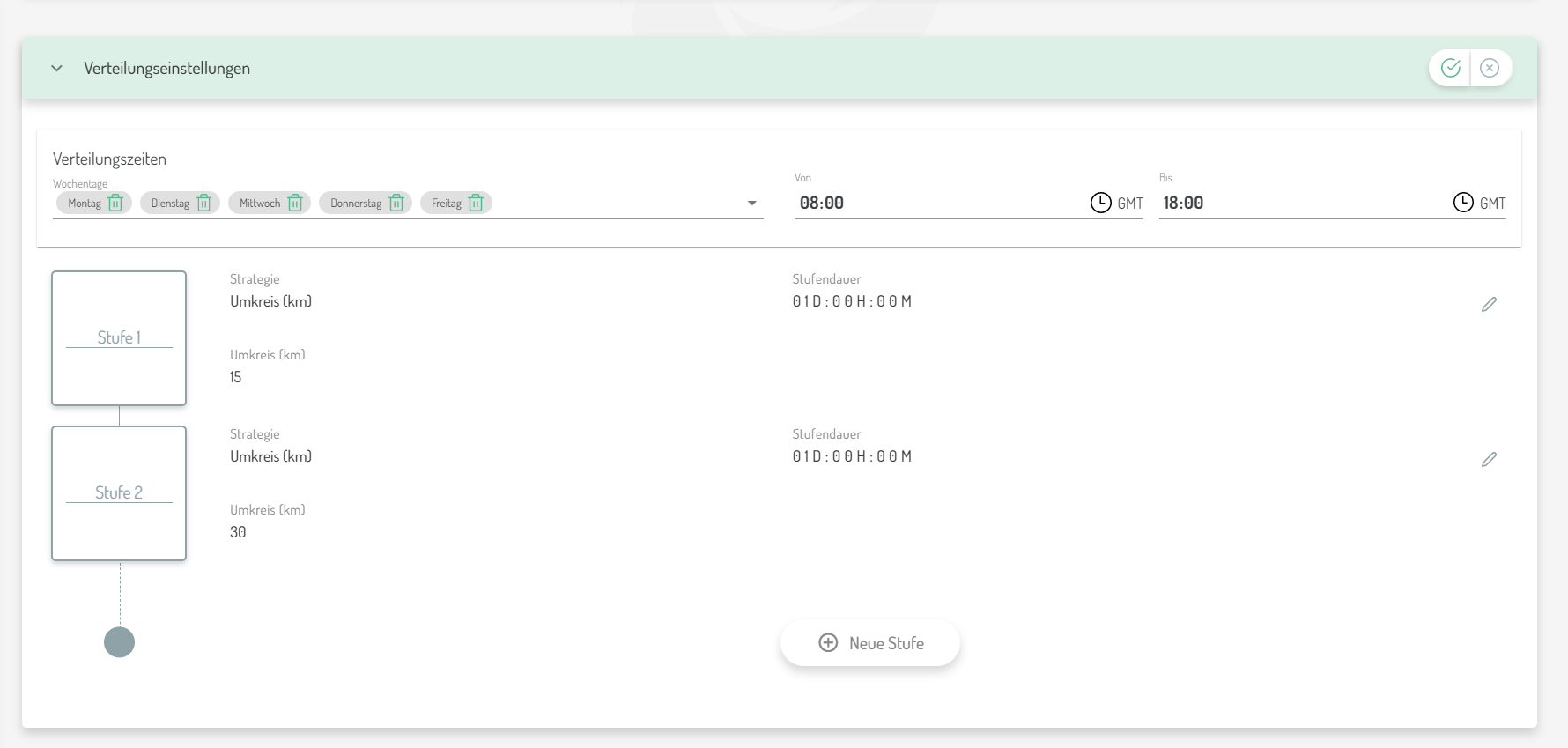The width and height of the screenshot is (1568, 748).
Task: Open the clock picker for Bis time
Action: tap(1462, 203)
